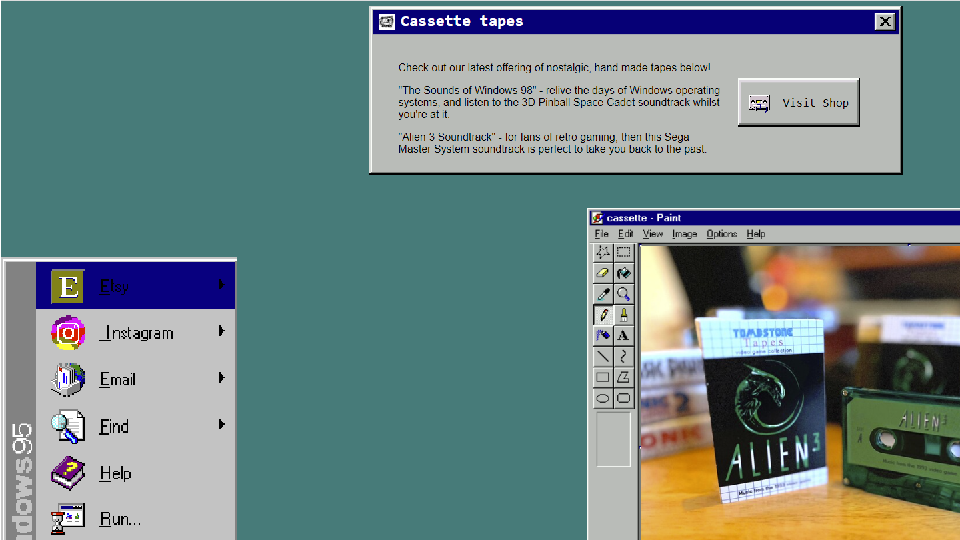Choose the Fill With Color bucket tool
Viewport: 960px width, 540px height.
click(x=623, y=273)
